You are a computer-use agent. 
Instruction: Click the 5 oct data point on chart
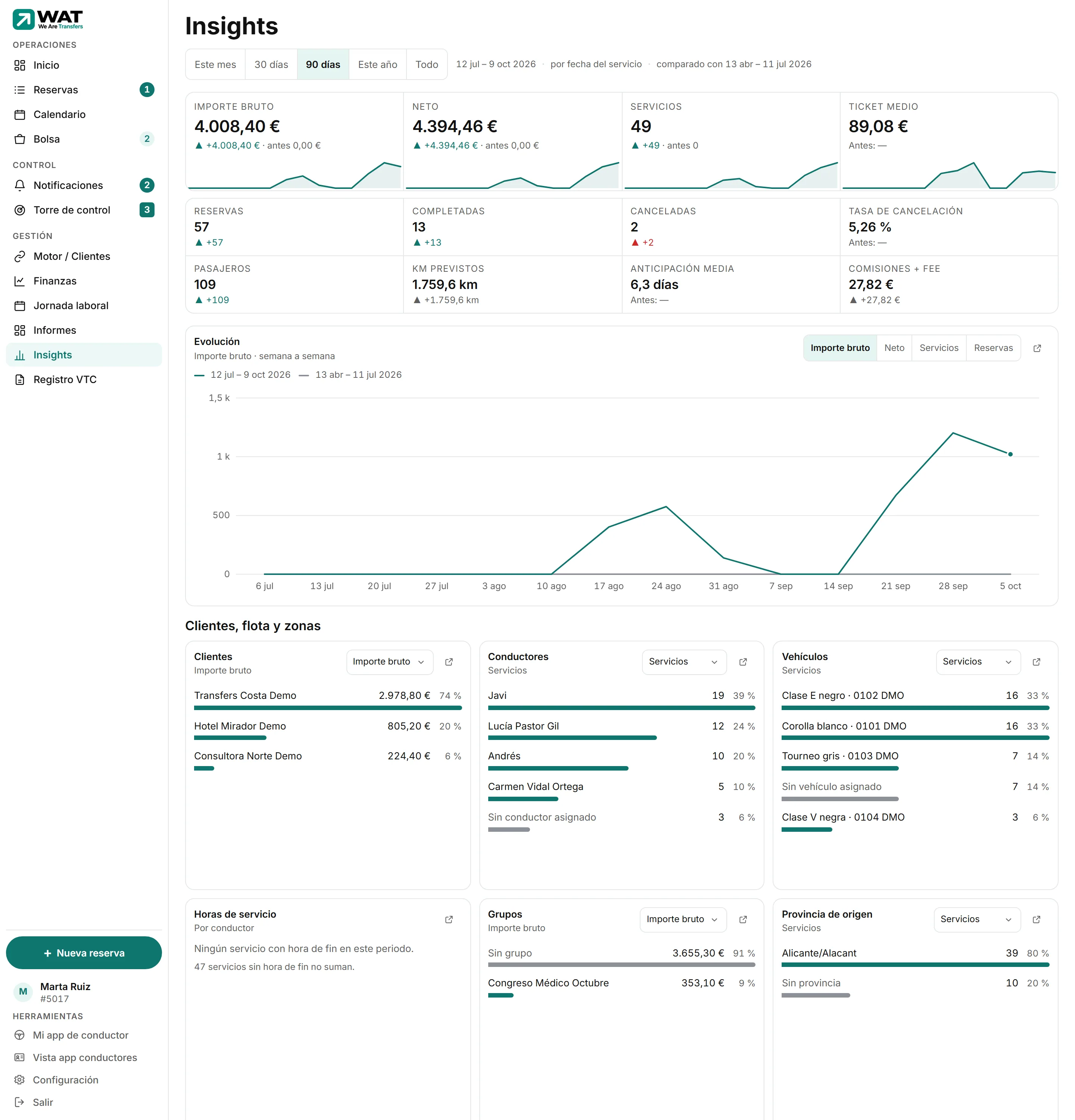(1010, 454)
